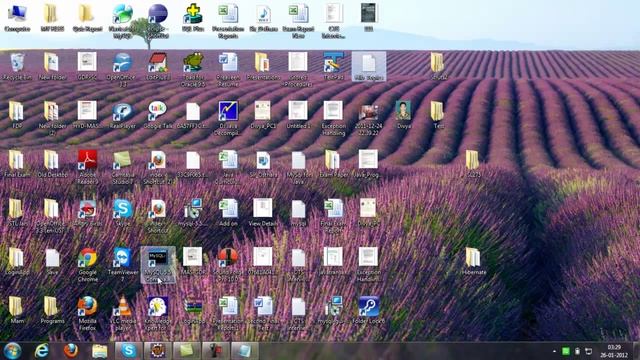Select the MySQL Command Line Client shortcut

pos(158,264)
